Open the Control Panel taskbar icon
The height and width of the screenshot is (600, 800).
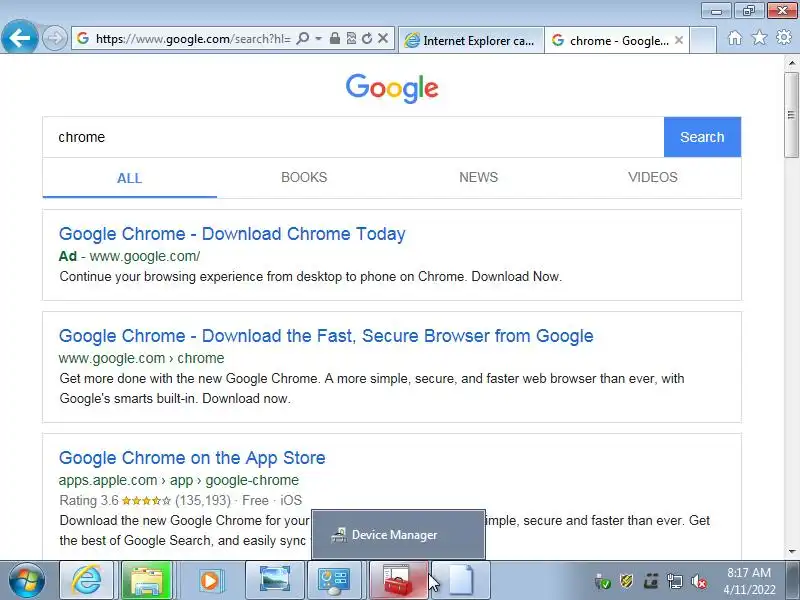point(334,580)
